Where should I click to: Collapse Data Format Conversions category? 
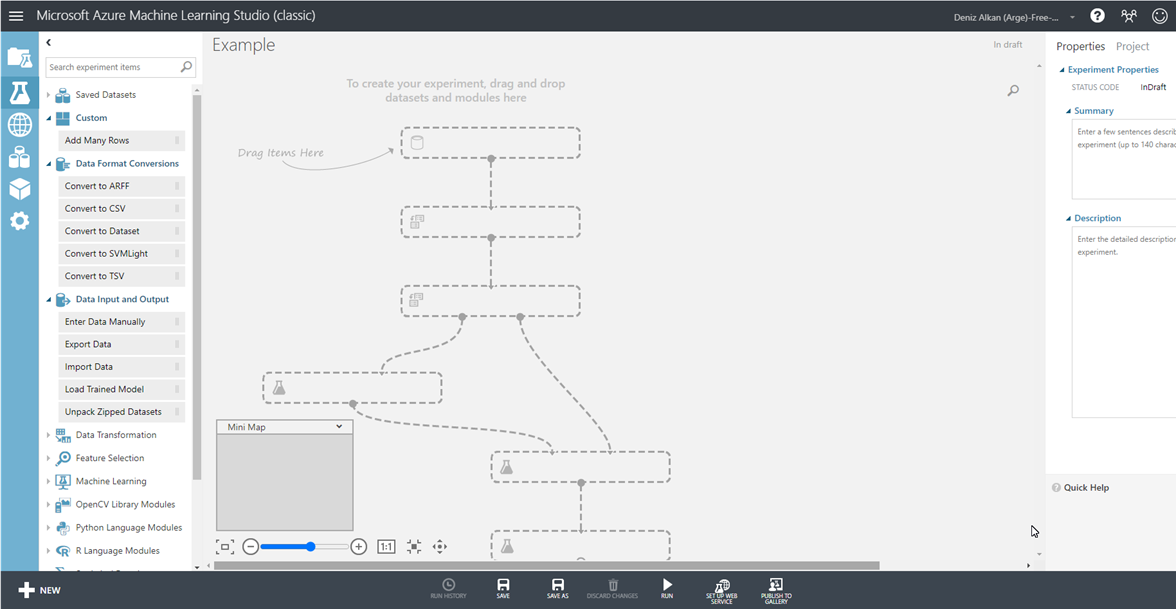click(x=49, y=164)
